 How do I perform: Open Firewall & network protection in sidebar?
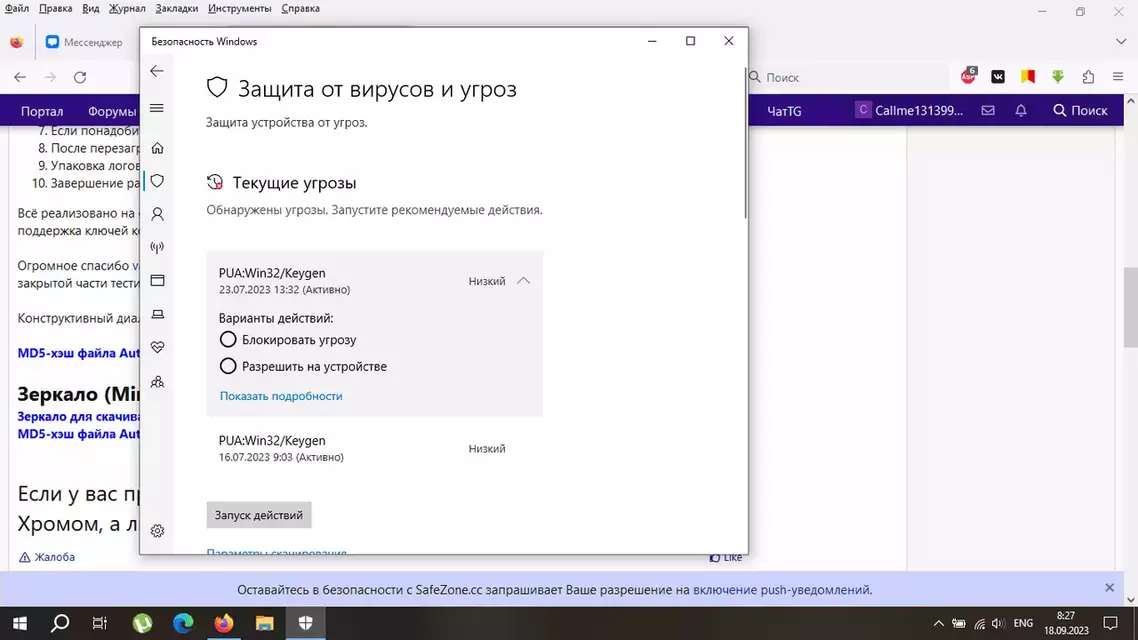[x=157, y=247]
